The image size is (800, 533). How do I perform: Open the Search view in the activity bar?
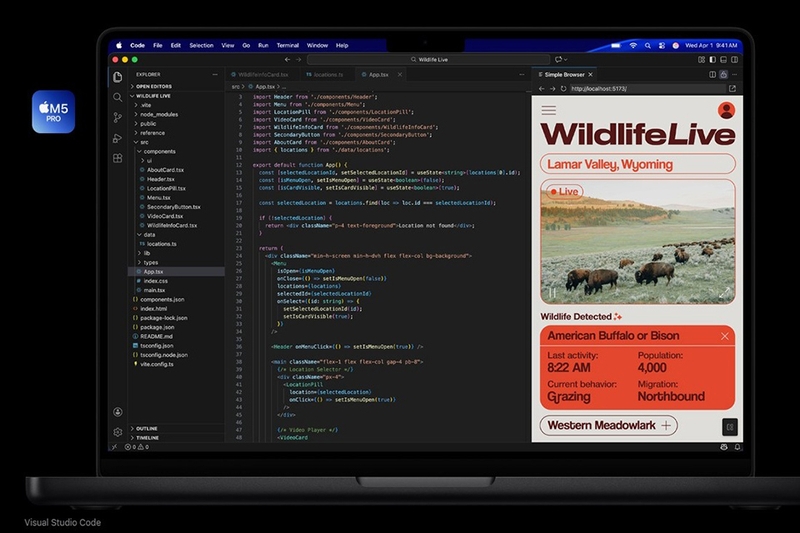coord(117,97)
